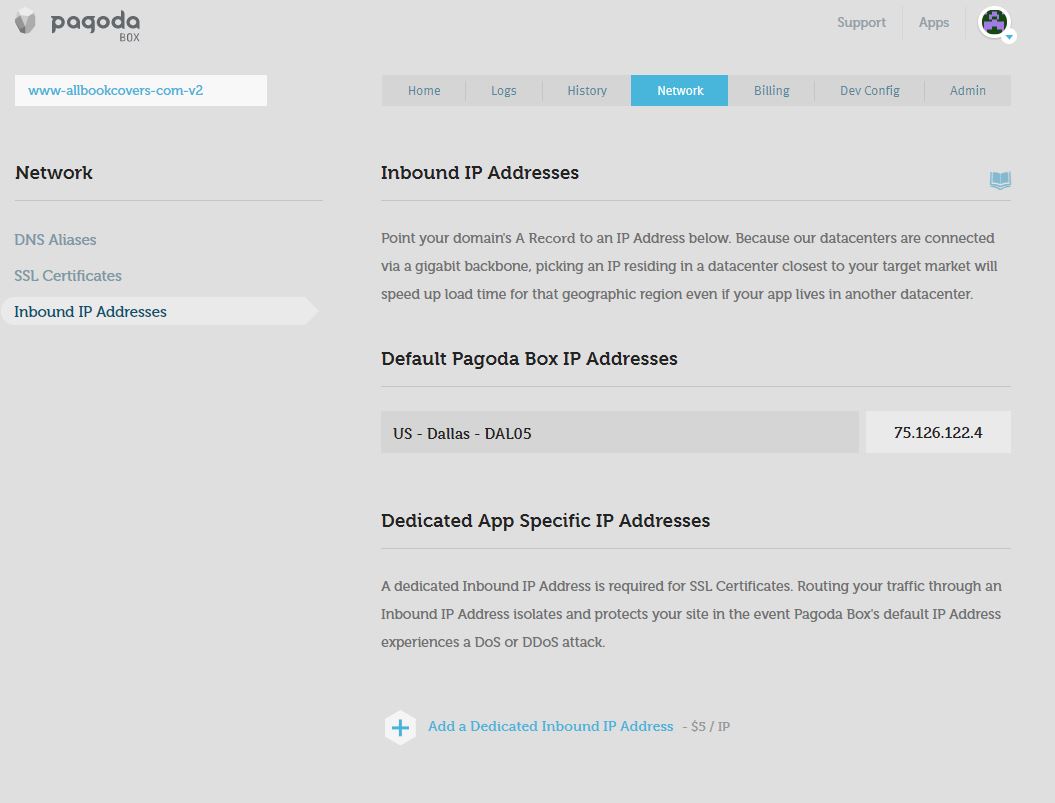Click the Default Pagoda Box IP Addresses heading
The image size is (1055, 803).
pos(529,359)
